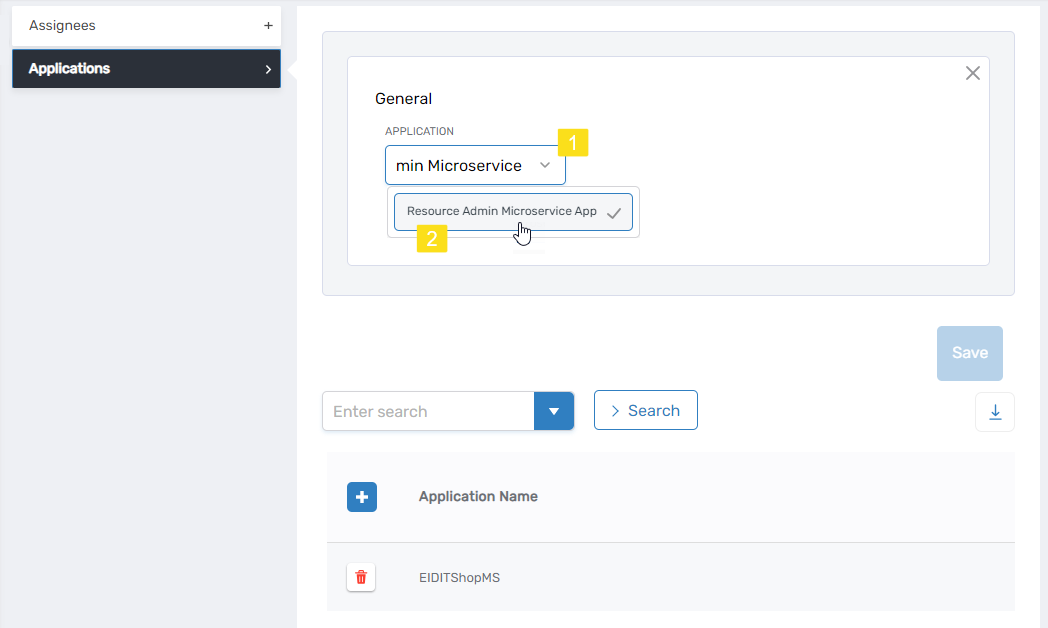Screen dimensions: 1048x628
Task: Delete EIDITShopMS using the trash icon
Action: [361, 577]
